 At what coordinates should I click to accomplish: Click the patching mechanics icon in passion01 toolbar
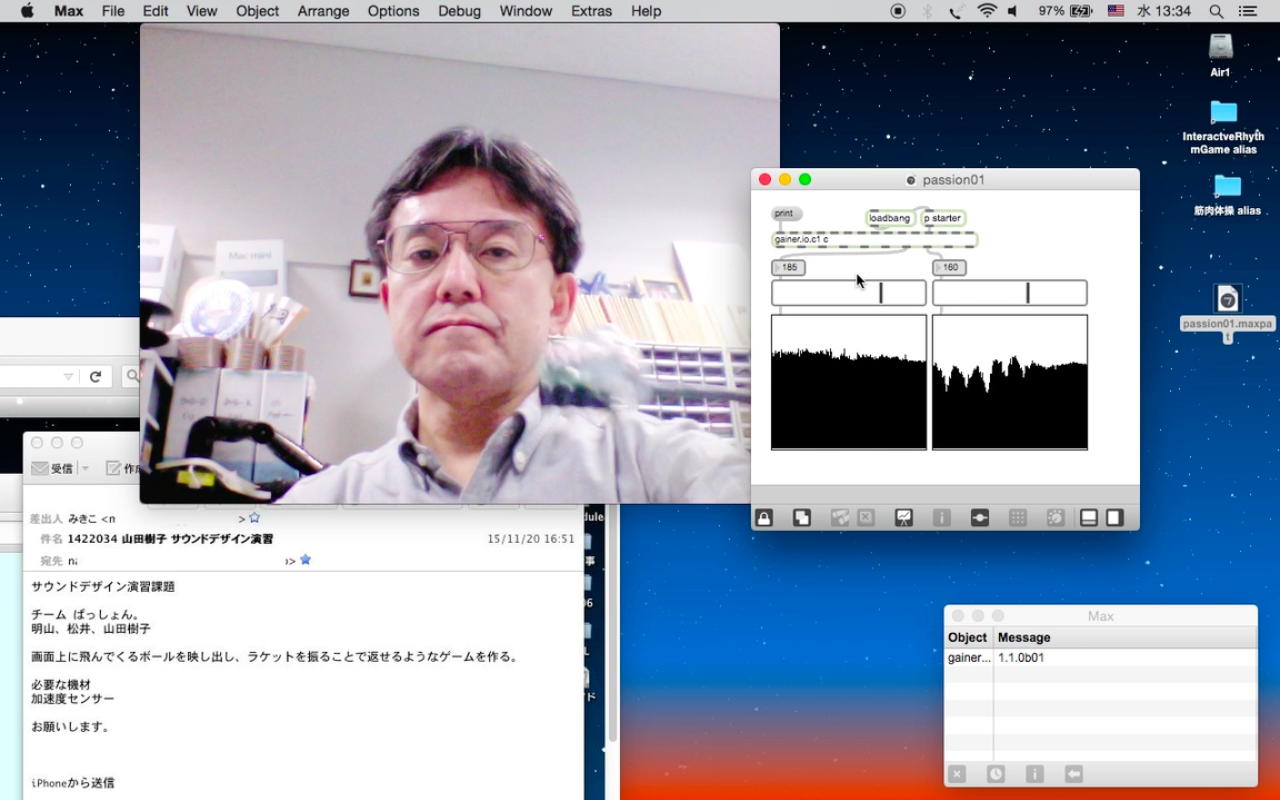click(979, 518)
